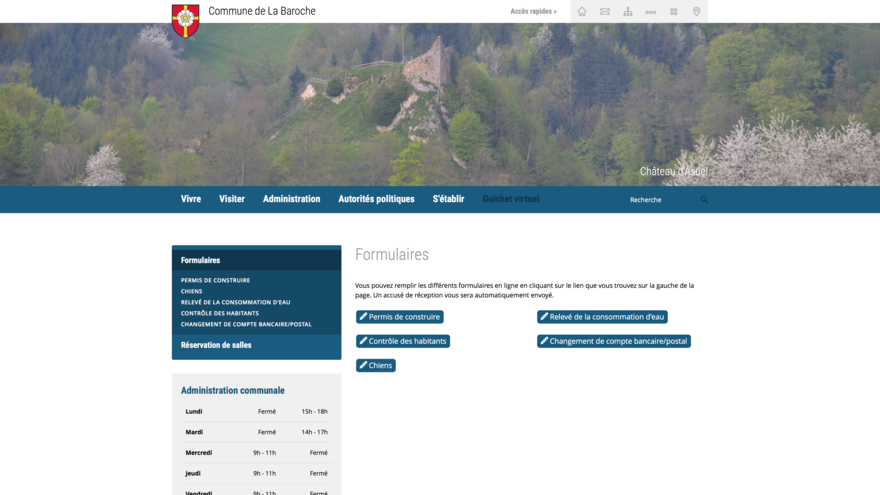The image size is (880, 495).
Task: Select the Lundi row in opening hours
Action: (x=256, y=411)
